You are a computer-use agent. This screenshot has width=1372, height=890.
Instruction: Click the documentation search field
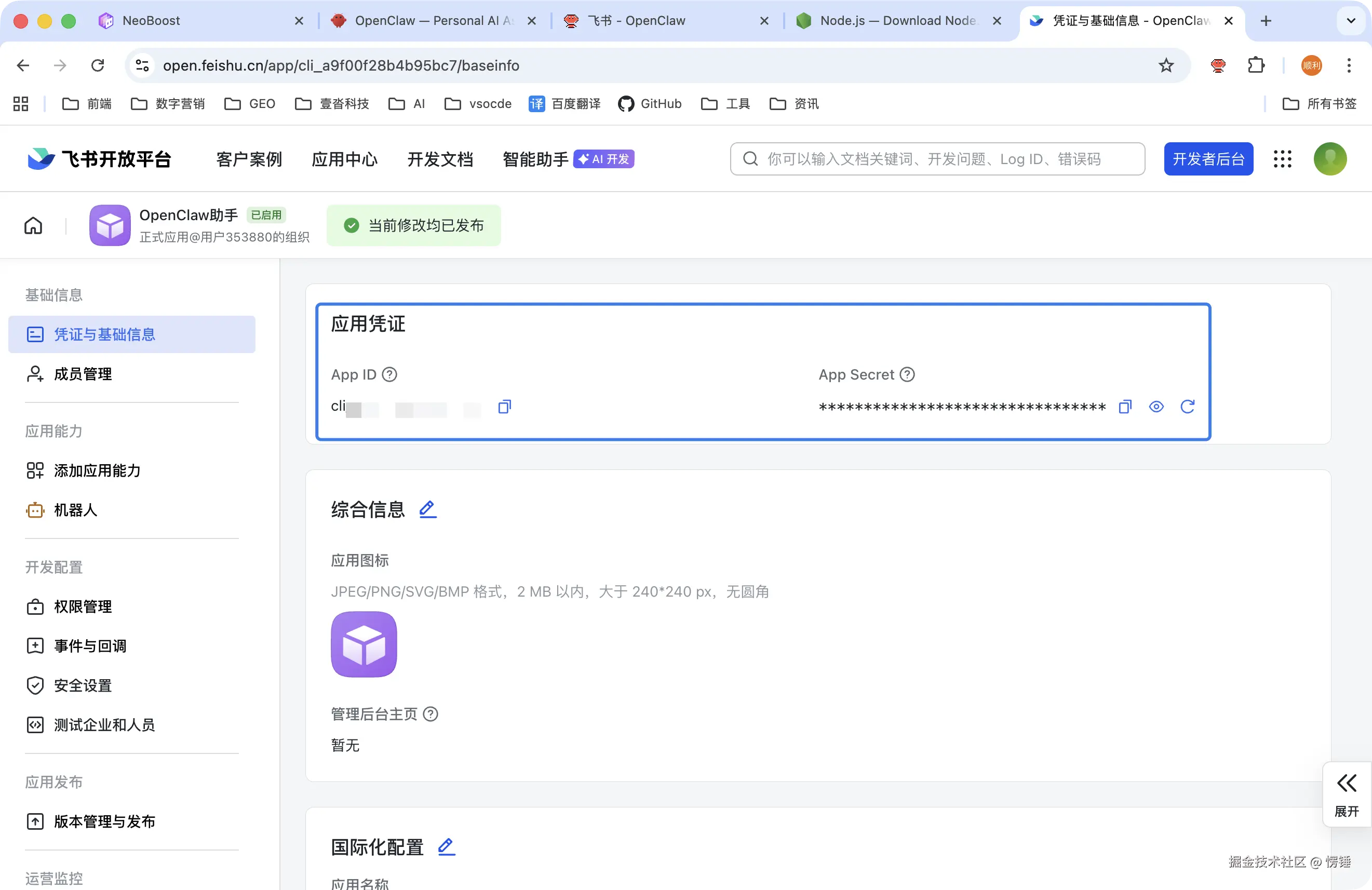tap(937, 159)
